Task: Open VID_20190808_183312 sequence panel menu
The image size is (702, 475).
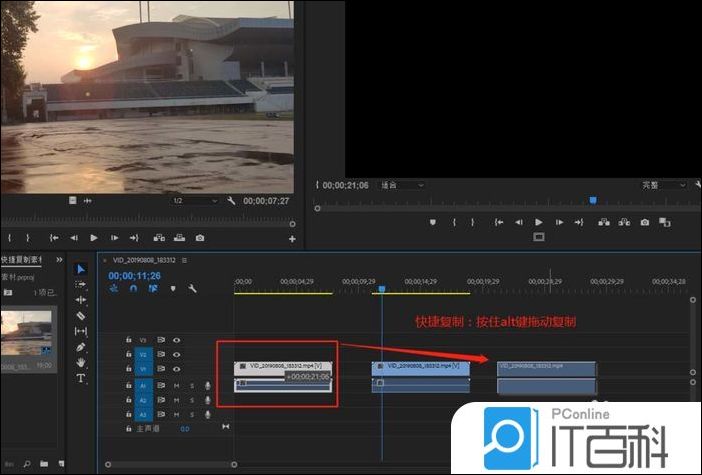Action: pos(185,260)
